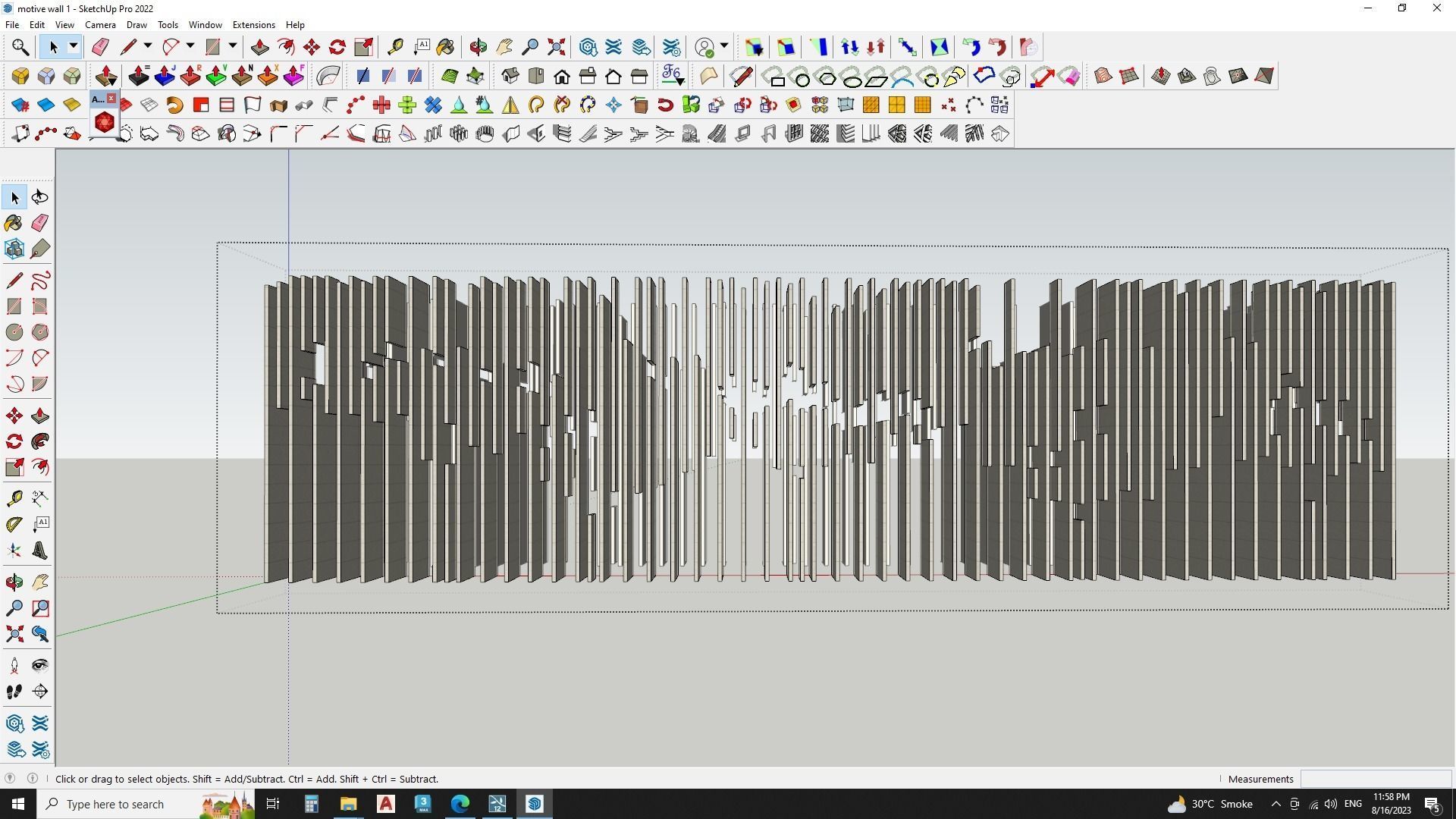This screenshot has width=1456, height=819.
Task: Open File Explorer from the taskbar
Action: point(348,804)
